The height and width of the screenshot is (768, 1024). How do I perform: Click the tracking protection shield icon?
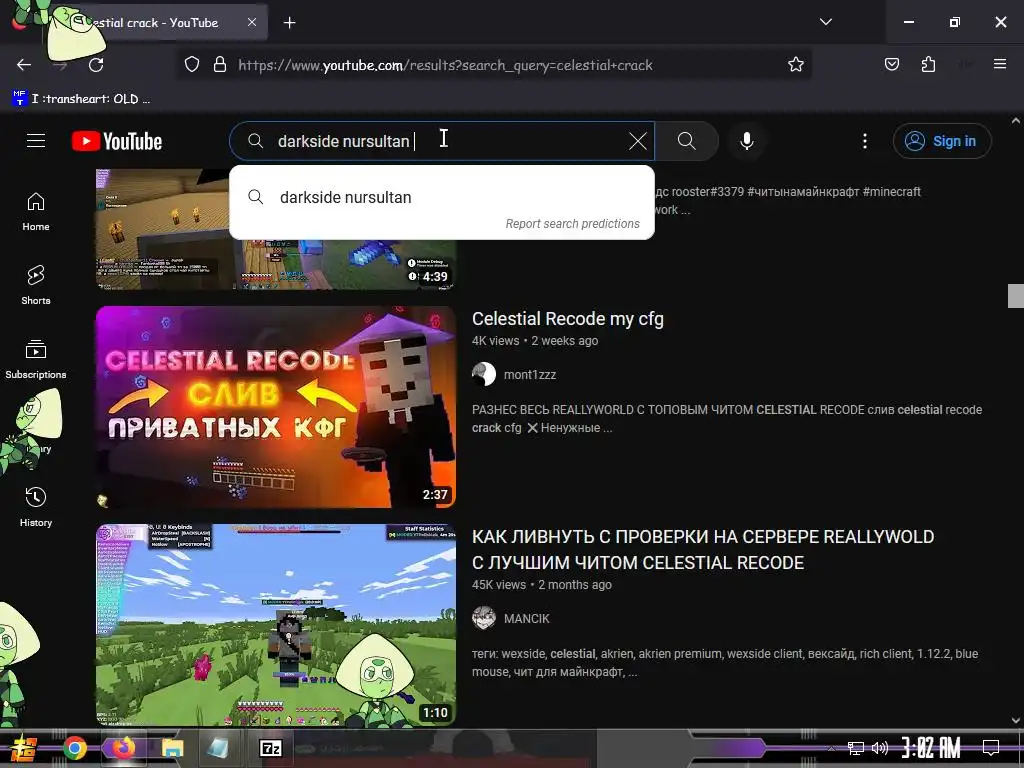click(191, 65)
